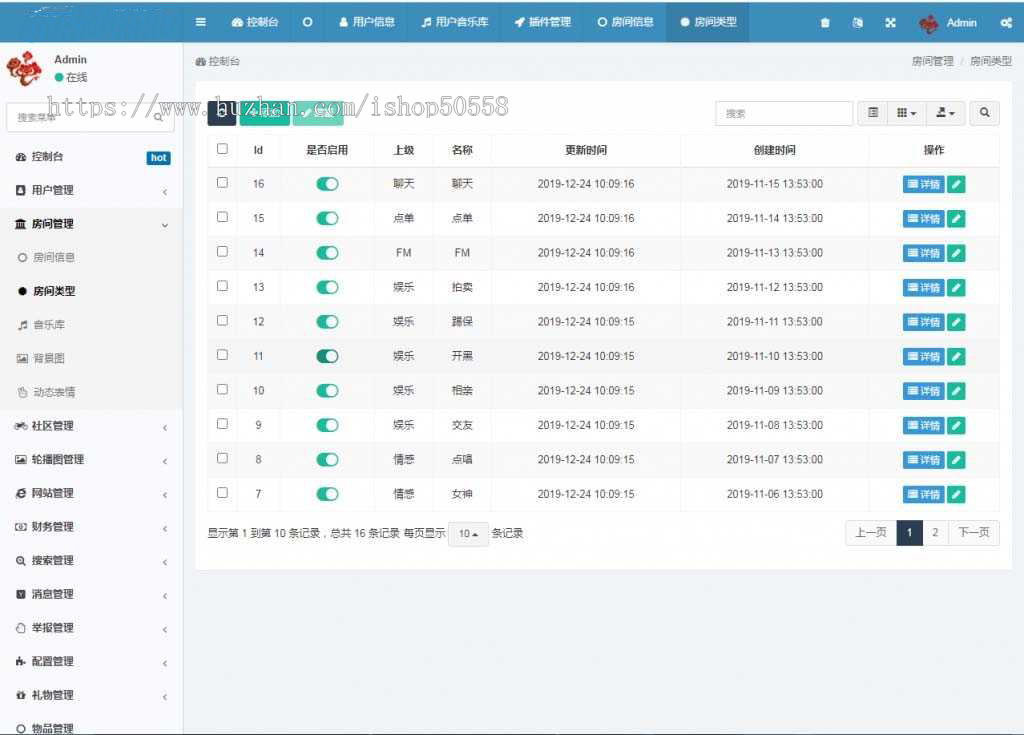This screenshot has width=1024, height=735.
Task: Edit row 11 with green pencil icon
Action: tap(956, 356)
